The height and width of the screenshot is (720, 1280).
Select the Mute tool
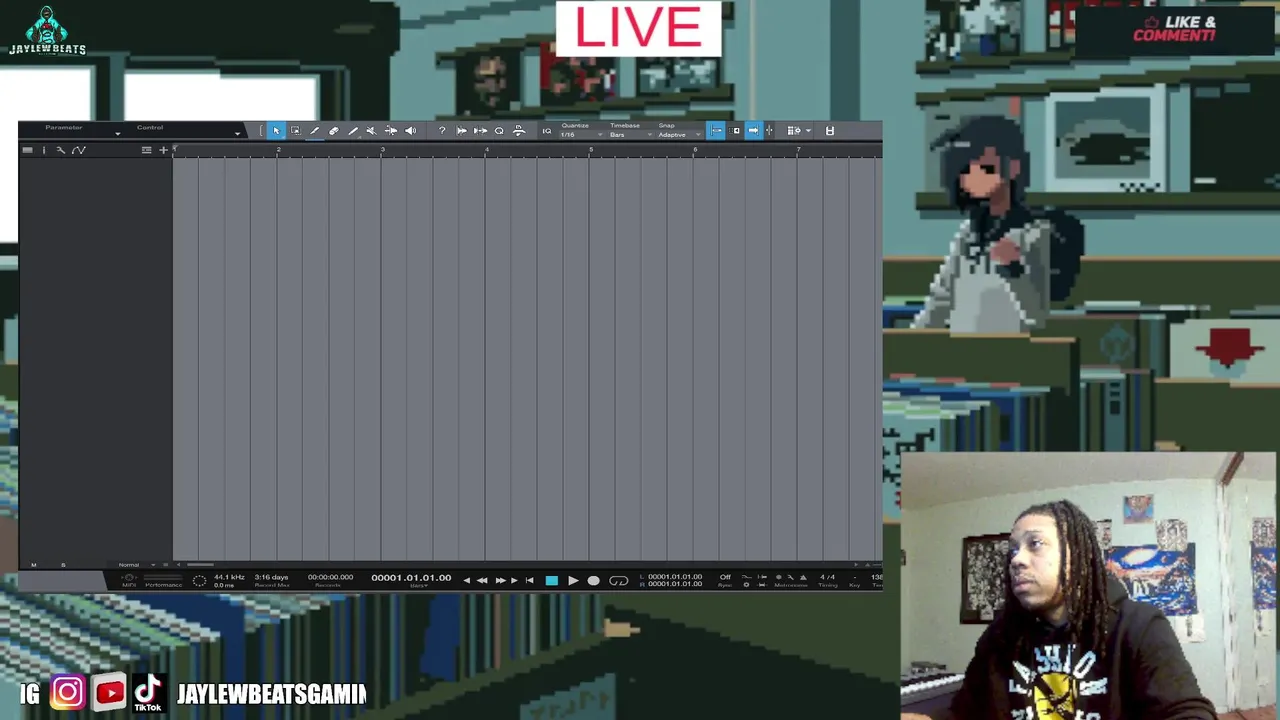point(371,131)
